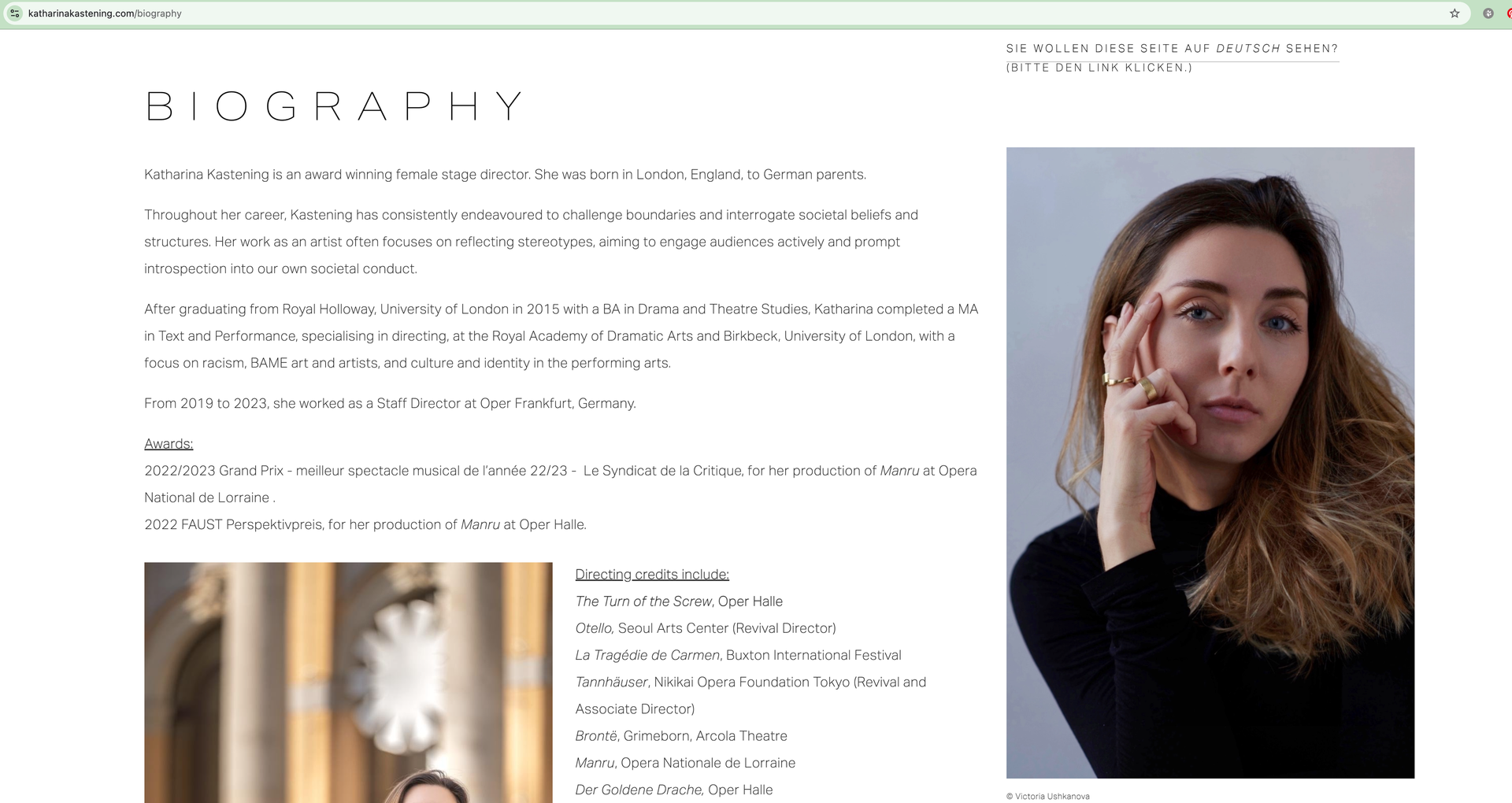Click the Victoria Ushkanova photo credit
1512x803 pixels.
(x=1048, y=796)
